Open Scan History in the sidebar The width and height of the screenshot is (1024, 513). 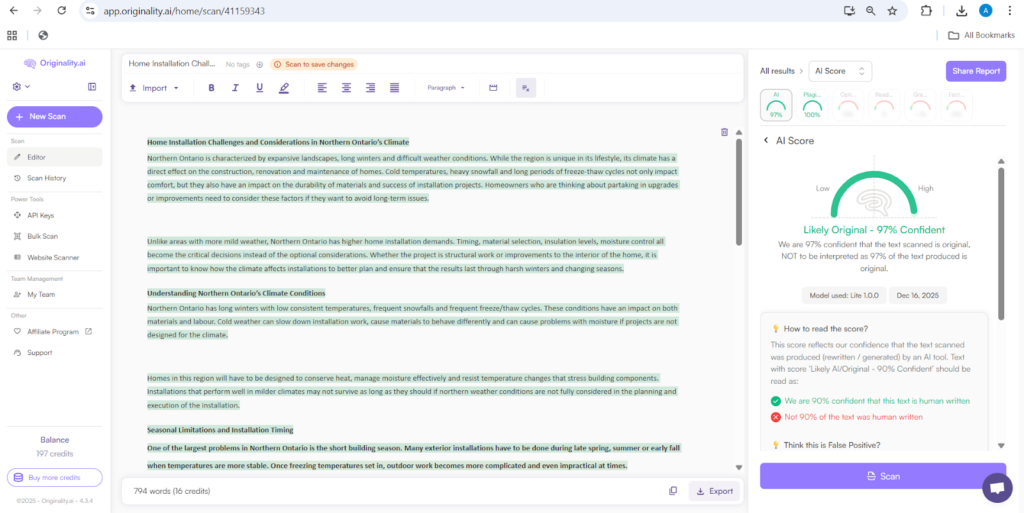[x=46, y=178]
